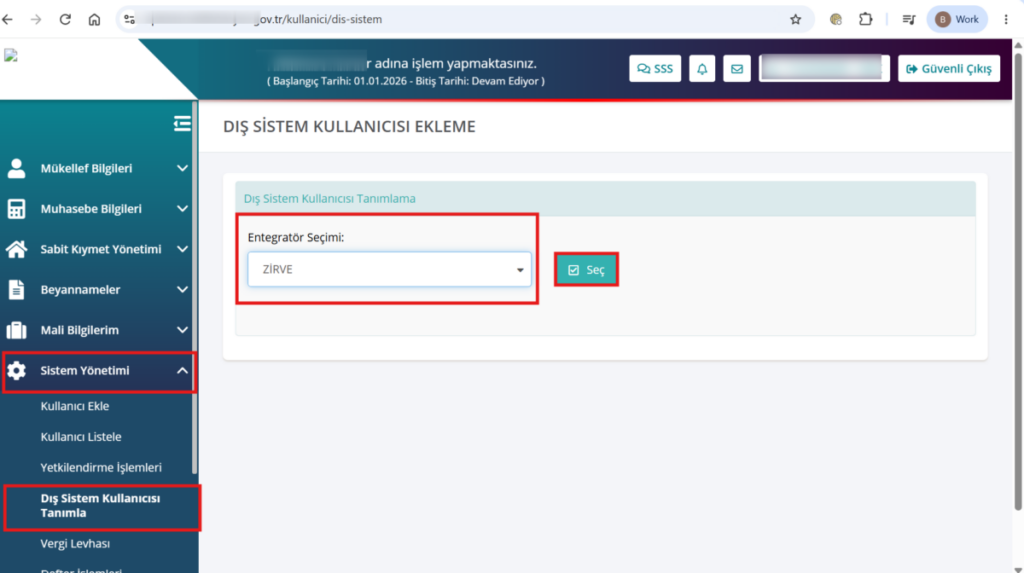Viewport: 1024px width, 573px height.
Task: Open the messages envelope icon
Action: click(737, 69)
